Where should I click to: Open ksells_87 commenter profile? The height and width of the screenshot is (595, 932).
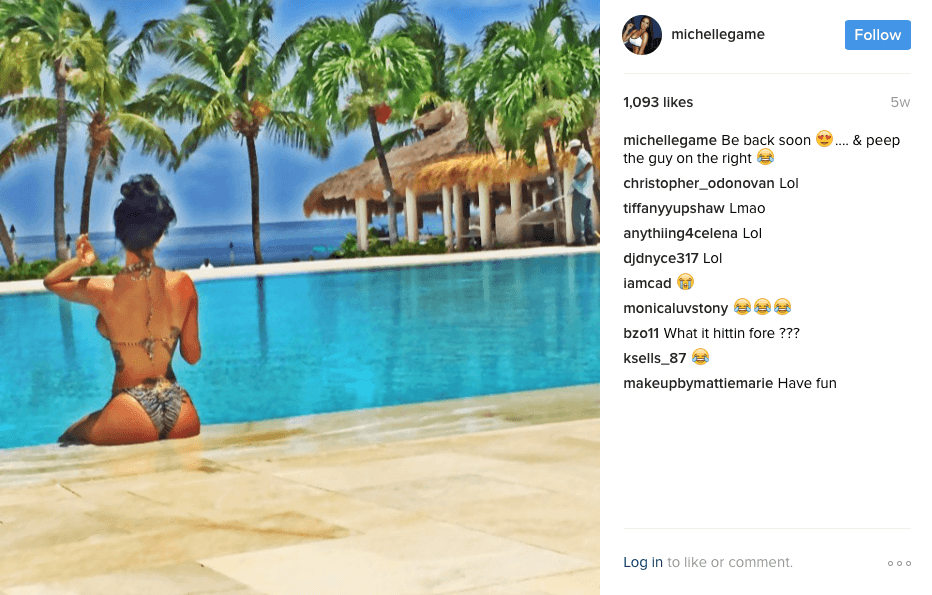coord(654,358)
